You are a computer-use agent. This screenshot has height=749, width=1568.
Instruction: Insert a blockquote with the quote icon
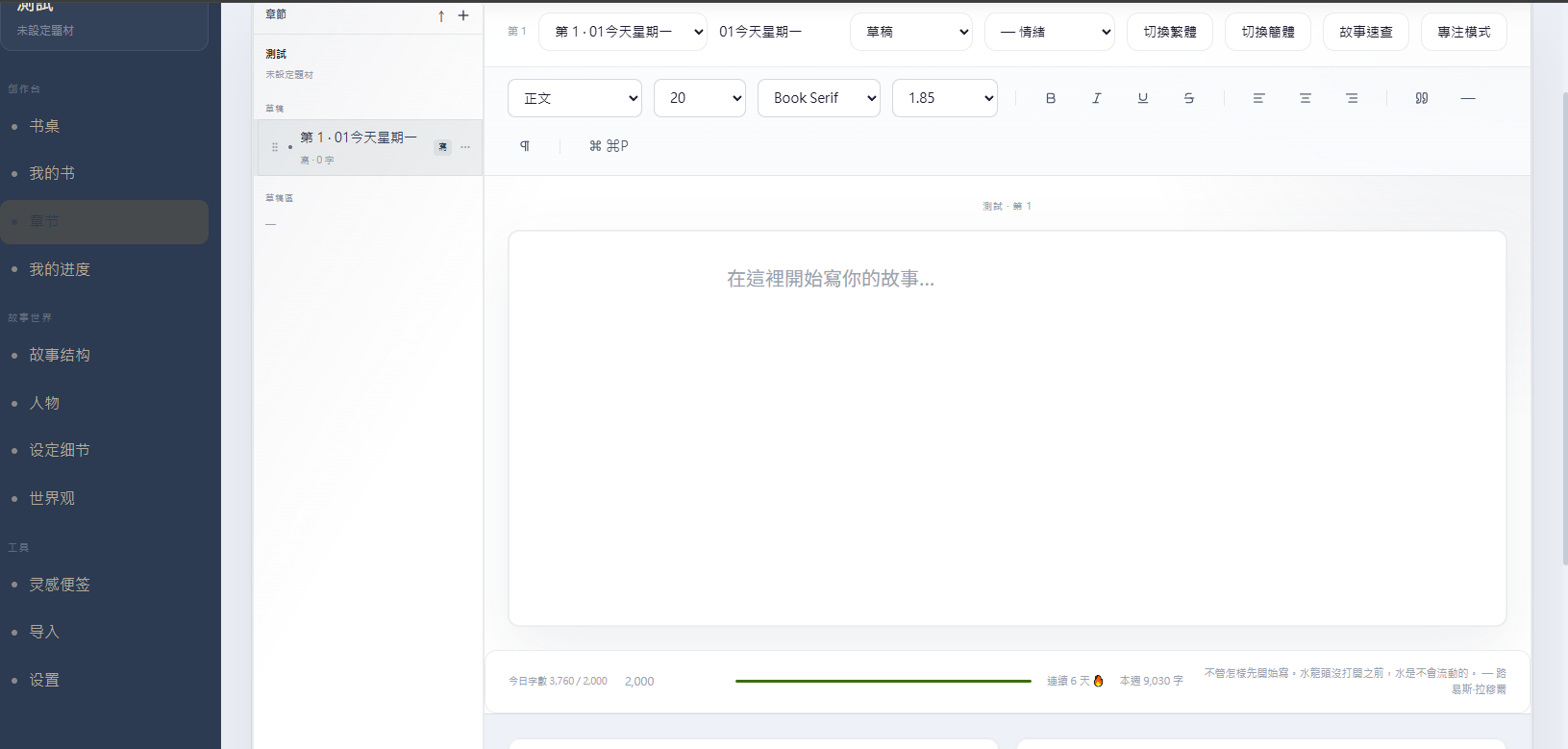click(x=1422, y=98)
